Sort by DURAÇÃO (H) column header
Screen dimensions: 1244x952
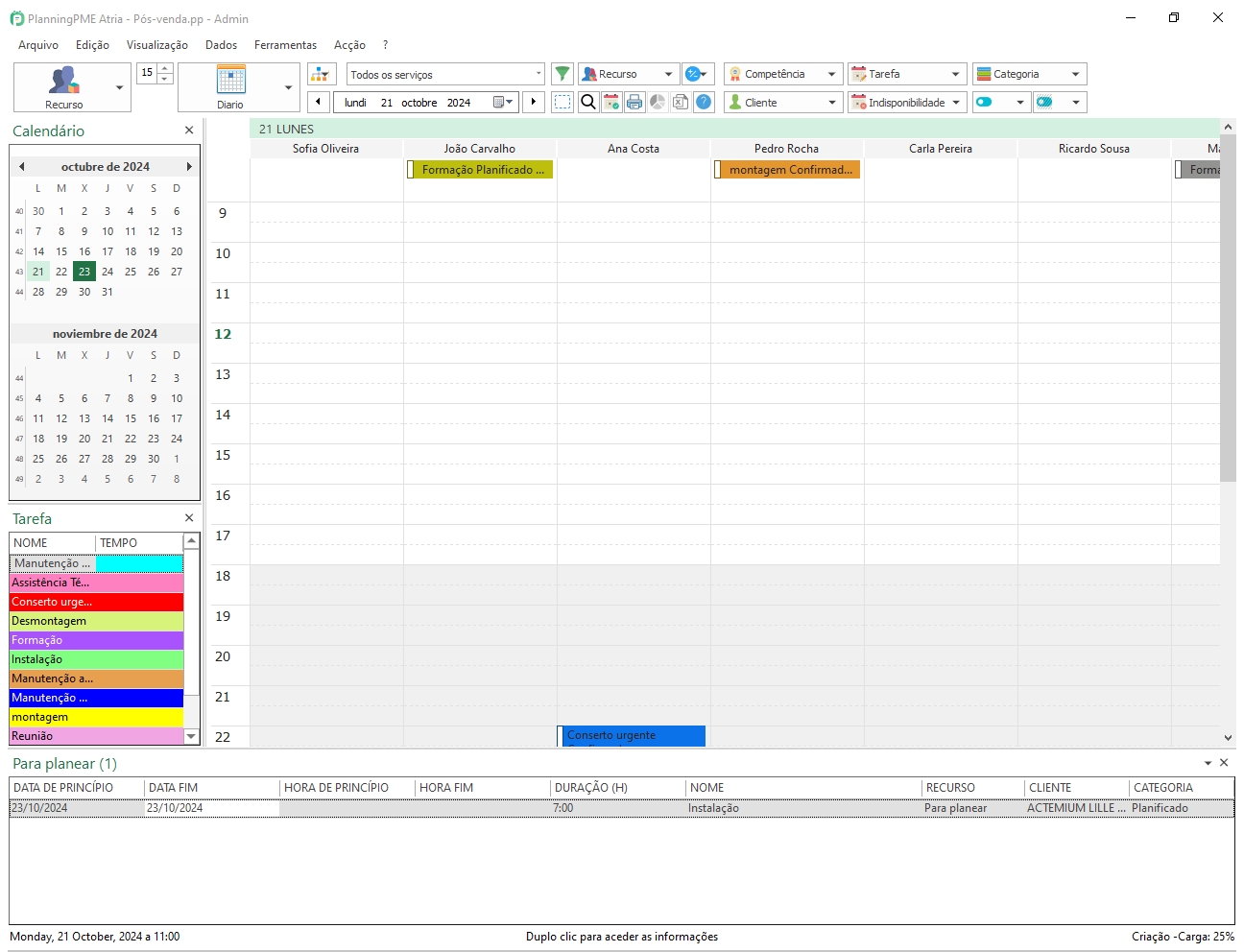617,788
